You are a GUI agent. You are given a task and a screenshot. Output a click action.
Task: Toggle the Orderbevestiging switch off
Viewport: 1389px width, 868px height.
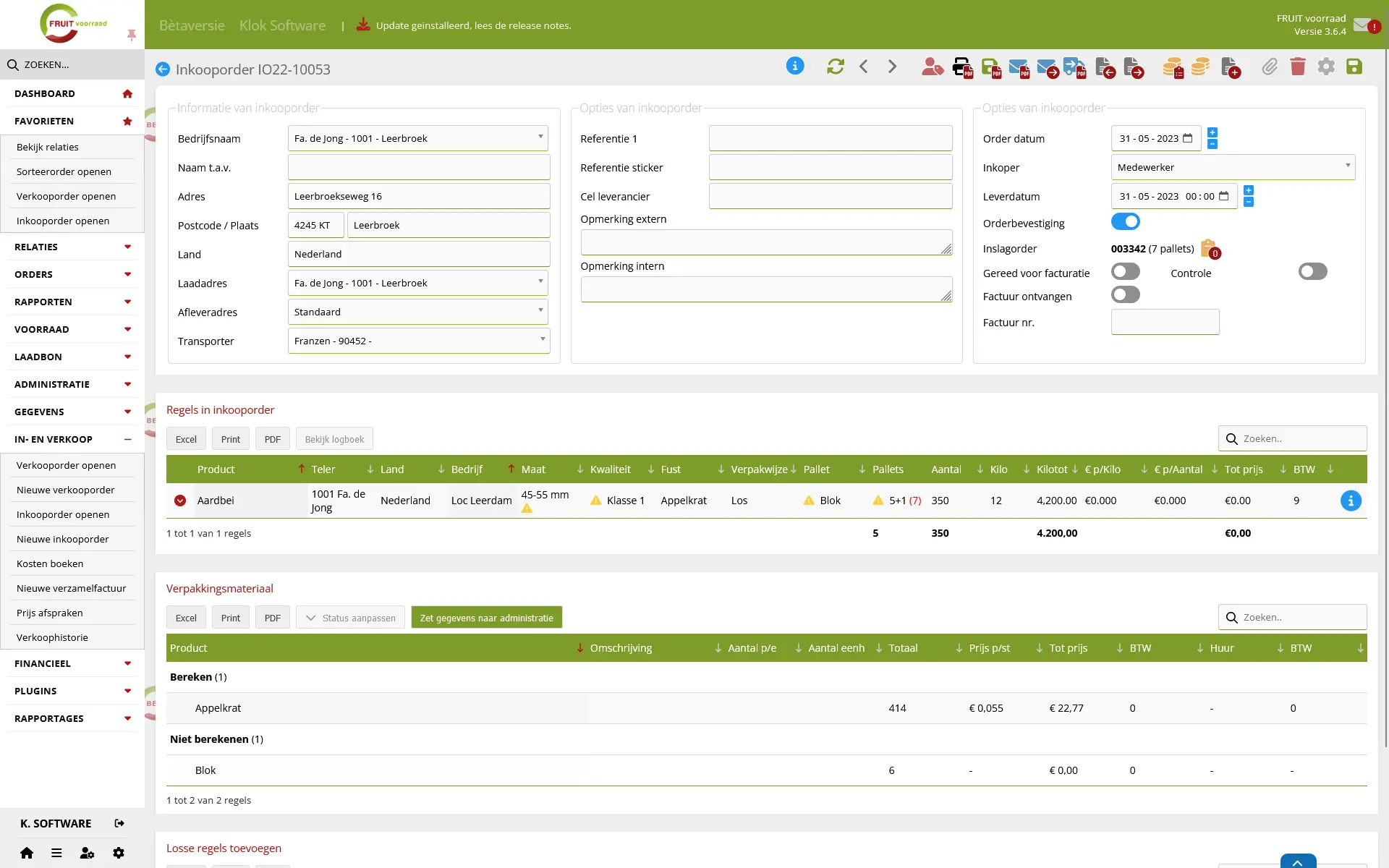[x=1125, y=222]
